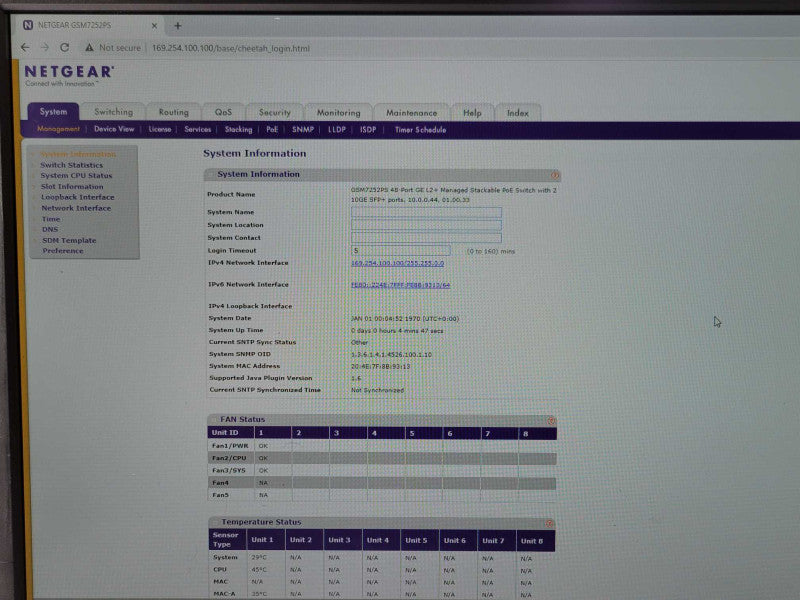
Task: Click the Not secure warning icon
Action: tap(89, 47)
